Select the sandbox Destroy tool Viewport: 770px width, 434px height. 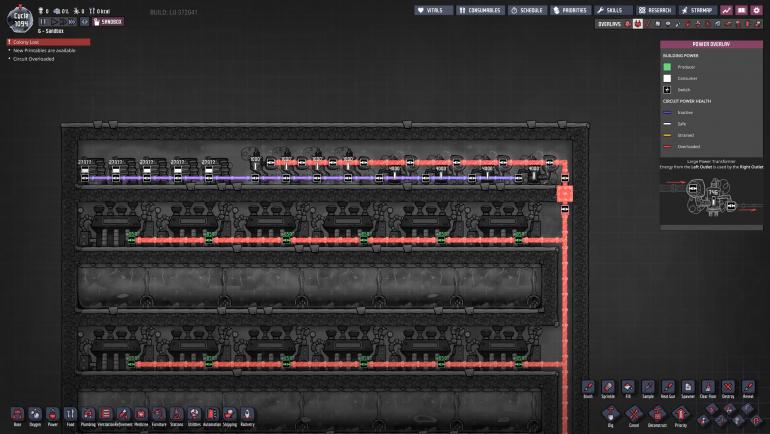pyautogui.click(x=727, y=386)
